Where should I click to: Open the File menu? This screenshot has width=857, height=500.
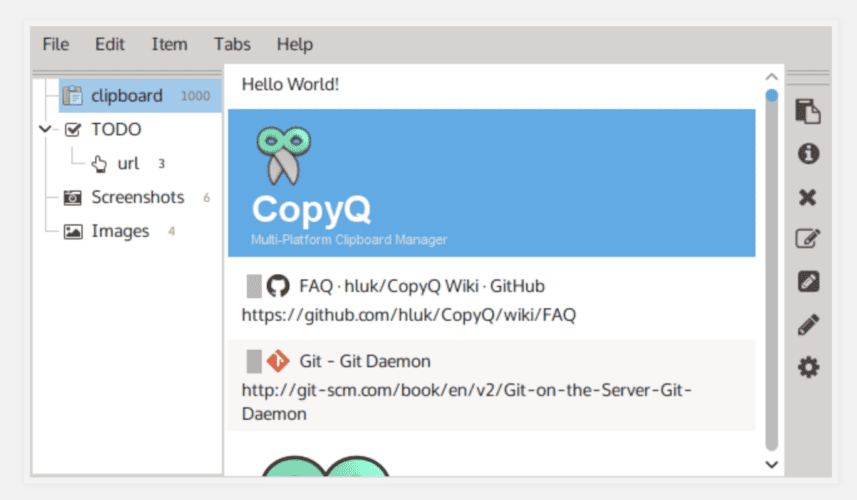coord(56,44)
